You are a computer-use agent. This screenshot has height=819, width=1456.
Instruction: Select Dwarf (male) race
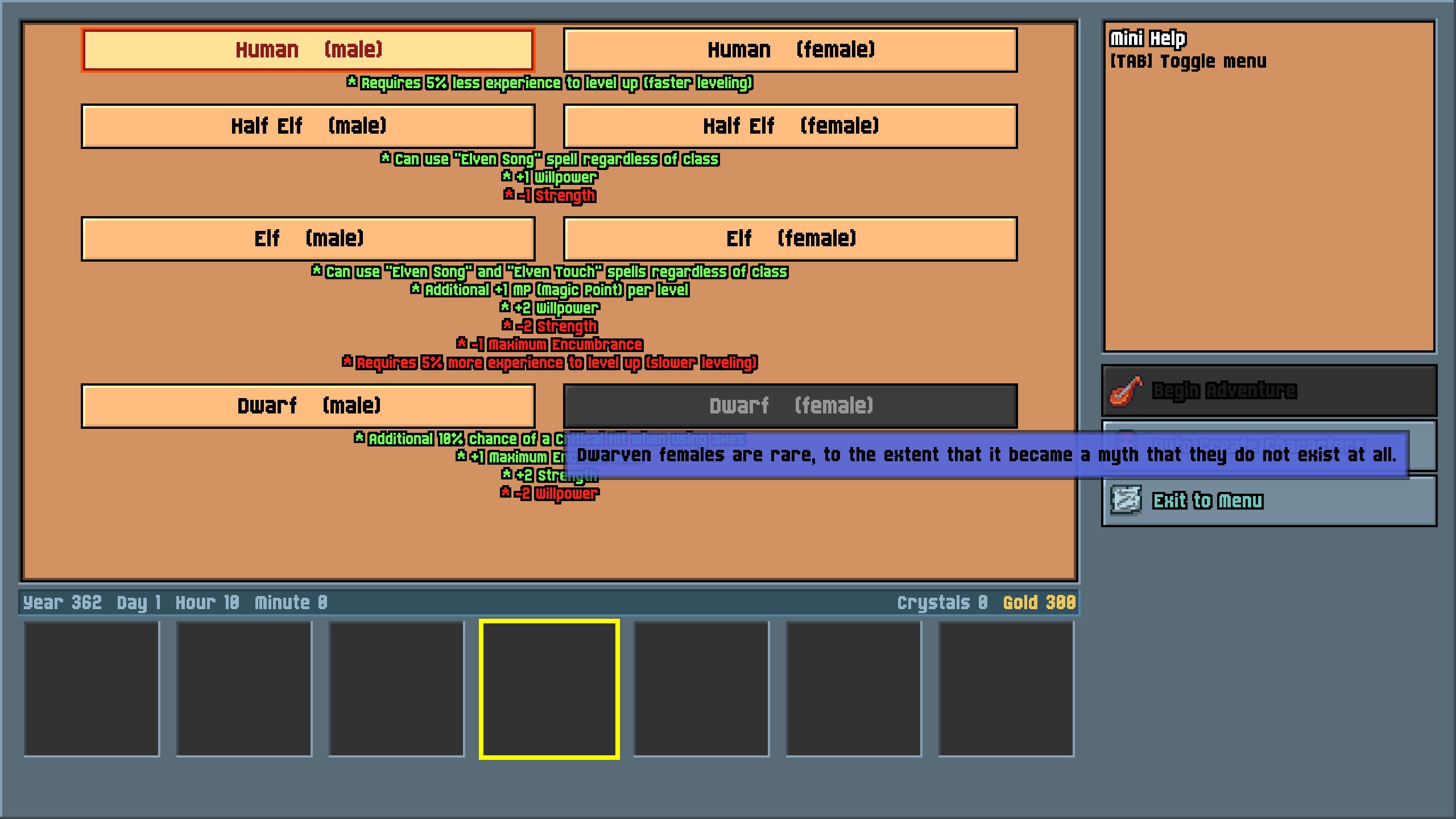pos(308,406)
